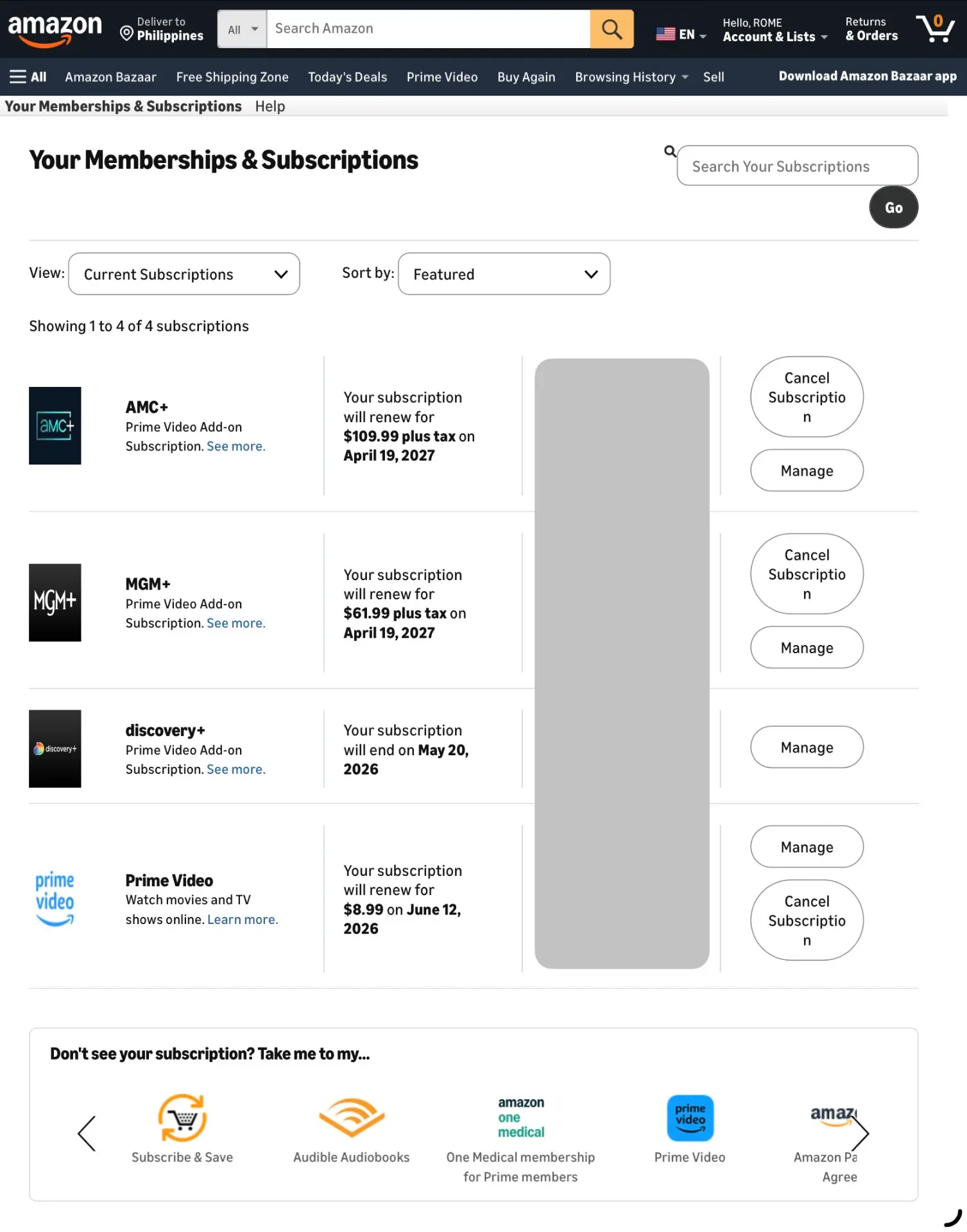Select the One Medical membership icon
The image size is (967, 1232).
(520, 1117)
